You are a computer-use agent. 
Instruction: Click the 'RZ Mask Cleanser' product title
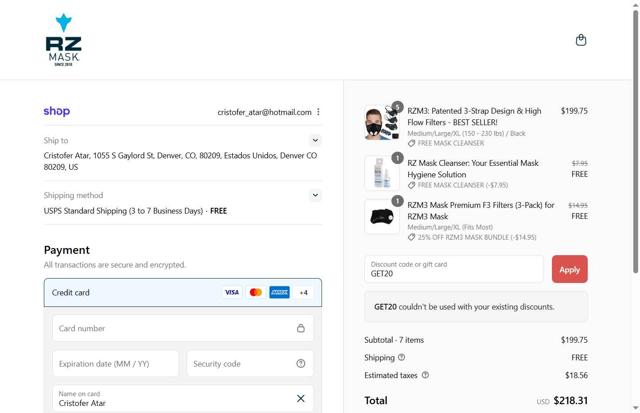tap(473, 169)
